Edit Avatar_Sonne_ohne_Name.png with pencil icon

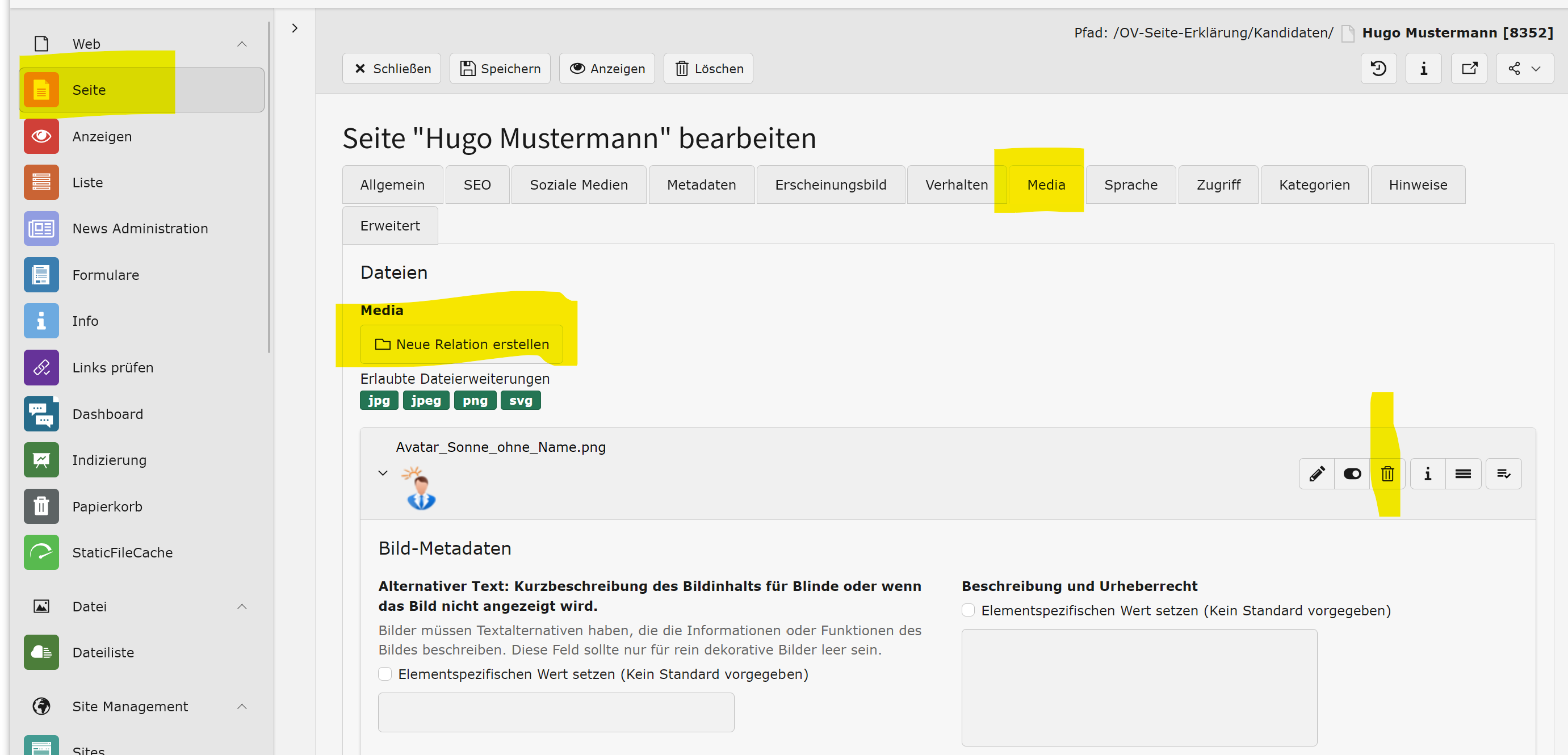(1317, 473)
